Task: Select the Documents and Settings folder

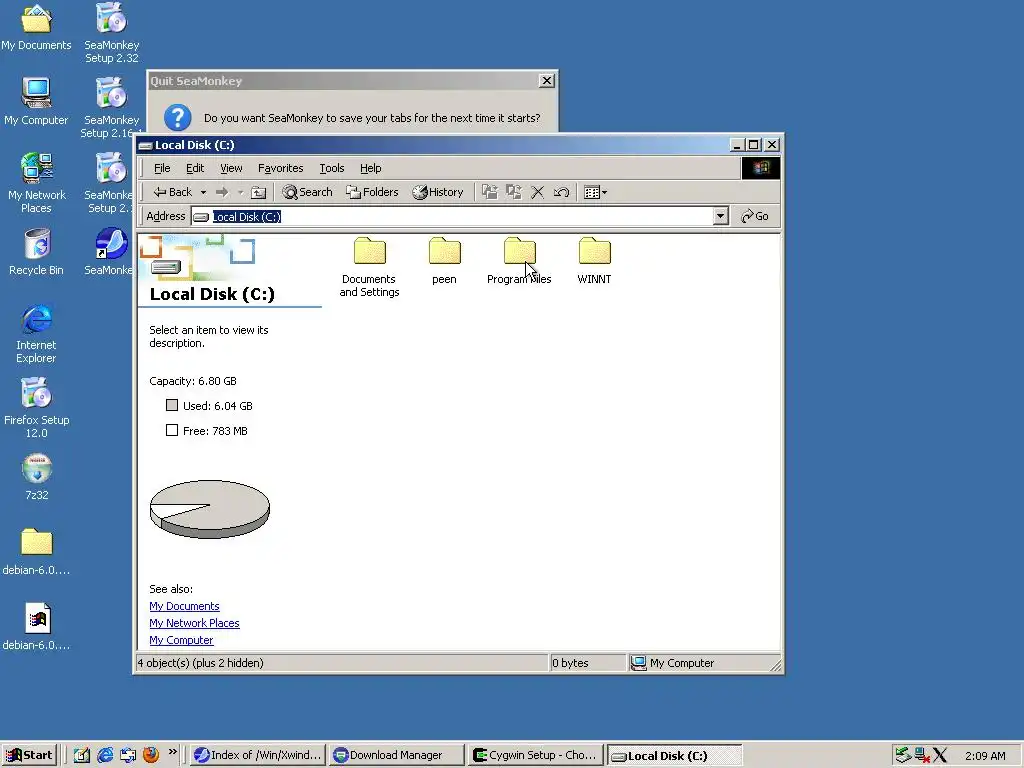Action: [x=370, y=266]
